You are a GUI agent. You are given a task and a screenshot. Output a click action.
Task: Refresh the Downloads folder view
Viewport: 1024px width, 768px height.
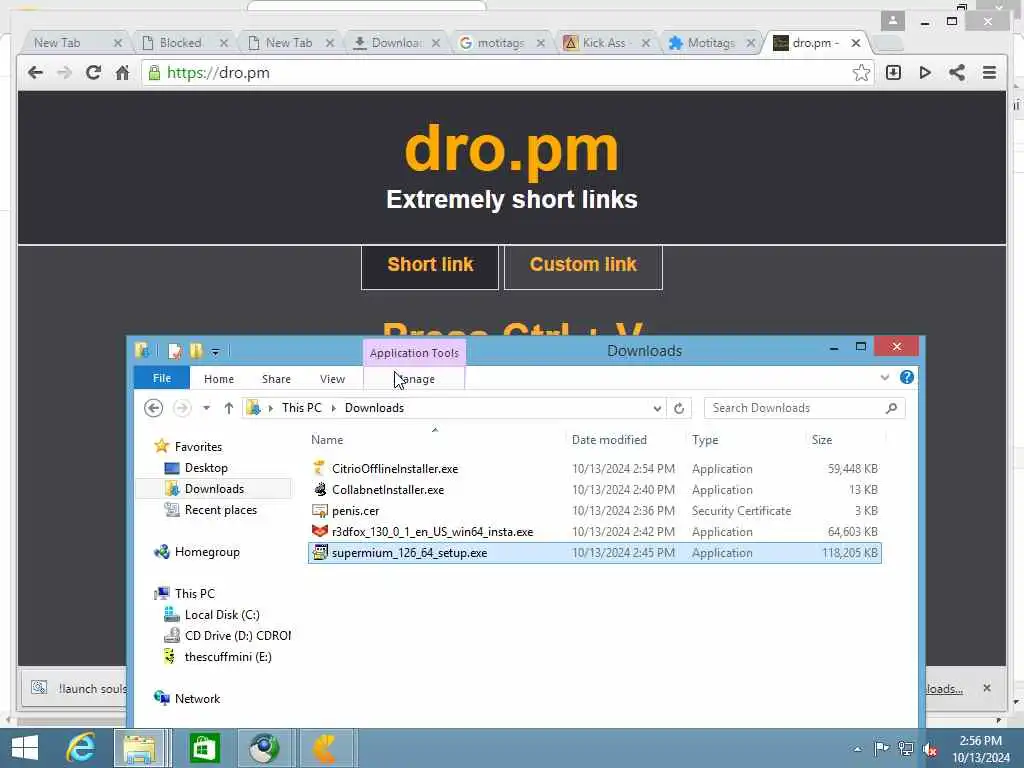(x=679, y=408)
